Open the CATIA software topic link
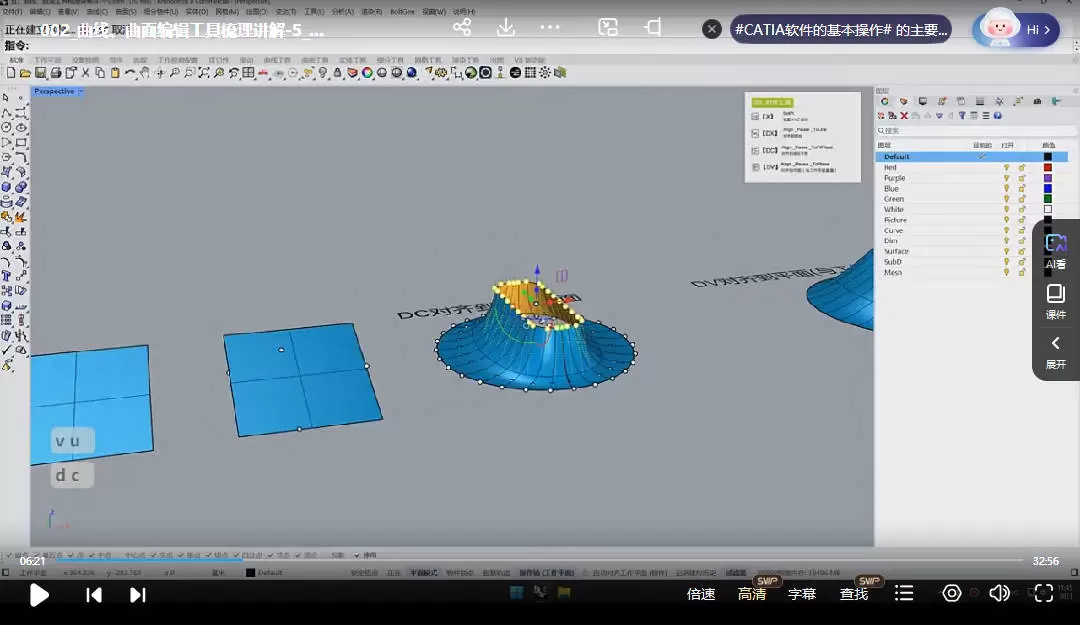The height and width of the screenshot is (625, 1080). click(x=841, y=30)
